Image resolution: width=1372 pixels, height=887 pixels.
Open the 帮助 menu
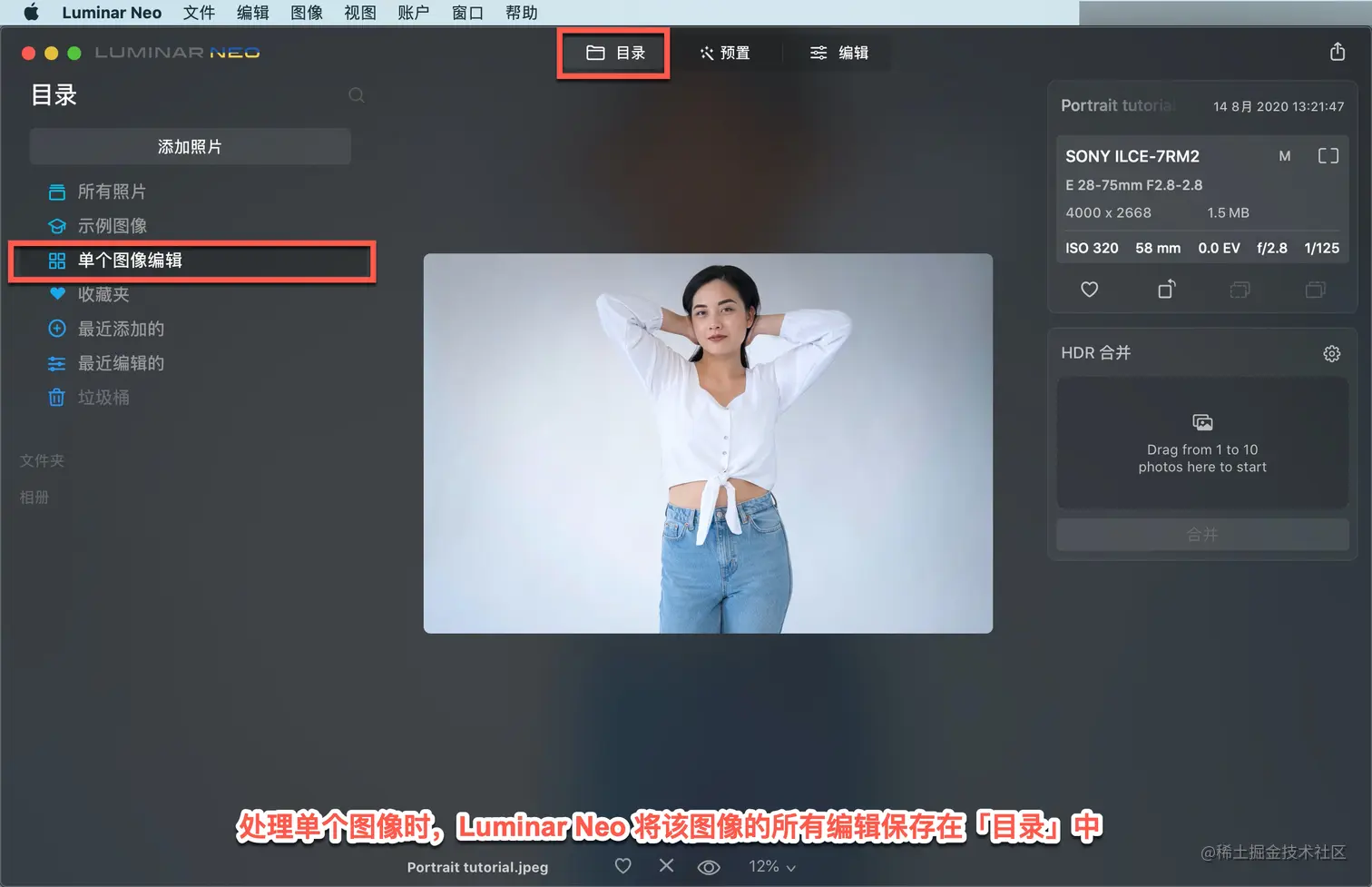522,13
